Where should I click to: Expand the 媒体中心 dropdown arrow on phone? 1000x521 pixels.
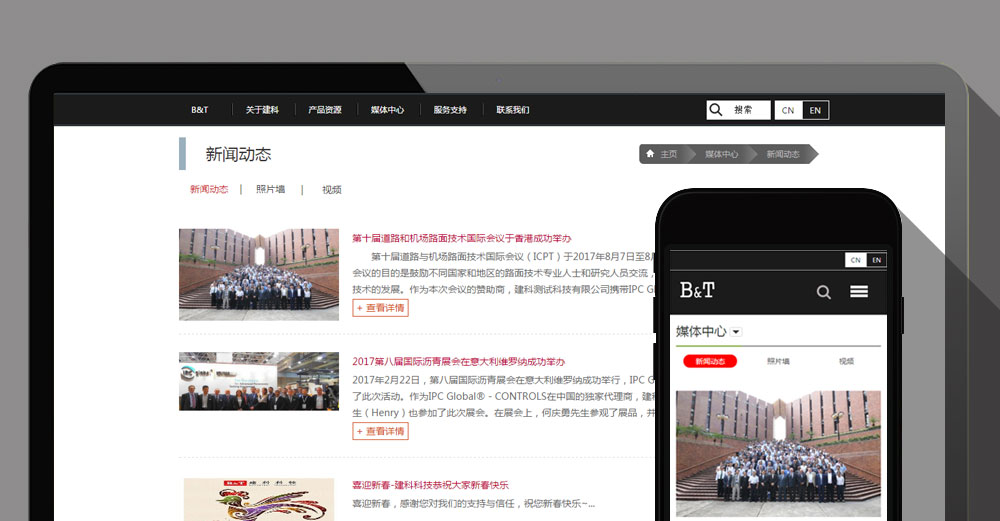click(736, 332)
